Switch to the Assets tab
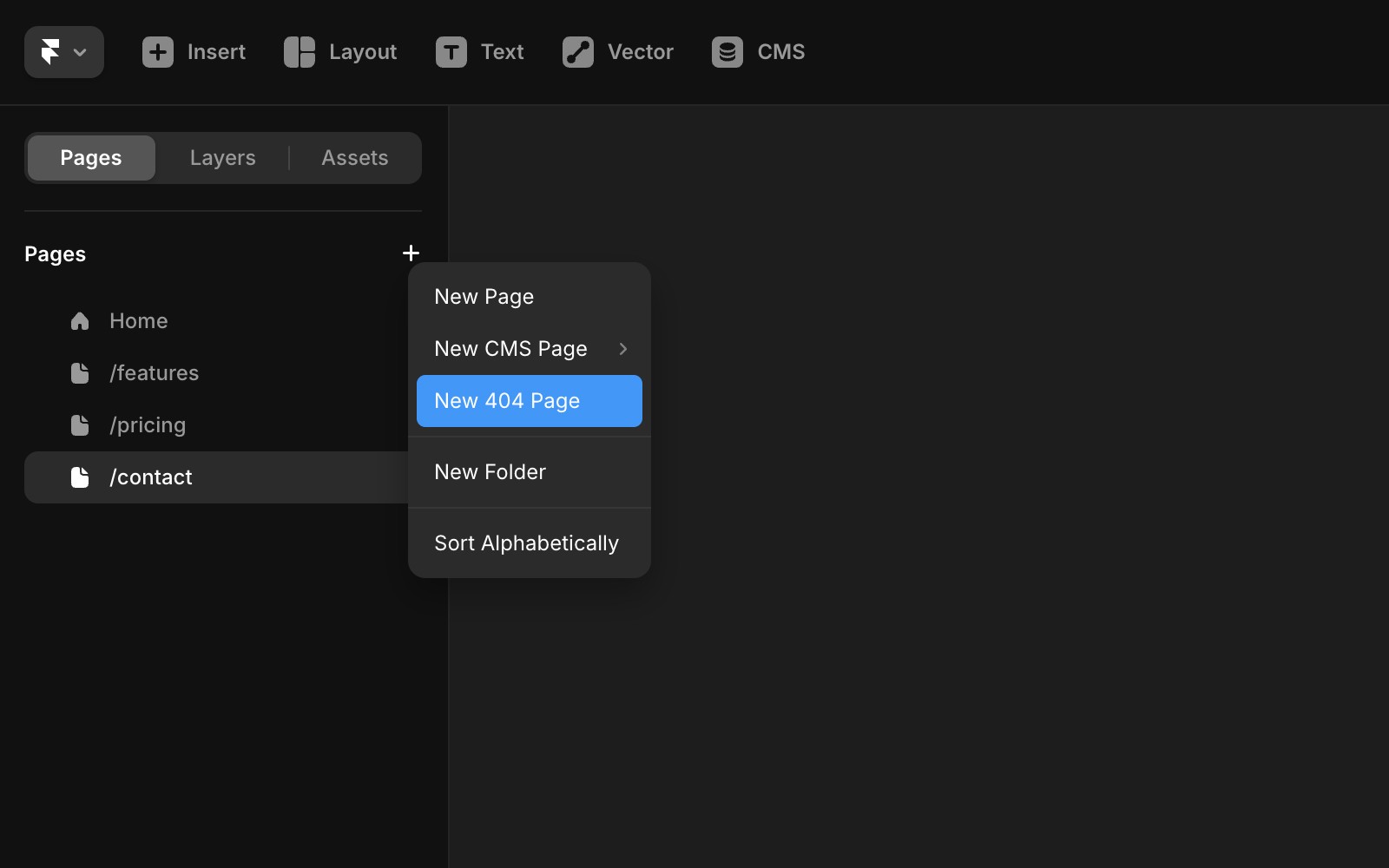The height and width of the screenshot is (868, 1389). click(355, 158)
